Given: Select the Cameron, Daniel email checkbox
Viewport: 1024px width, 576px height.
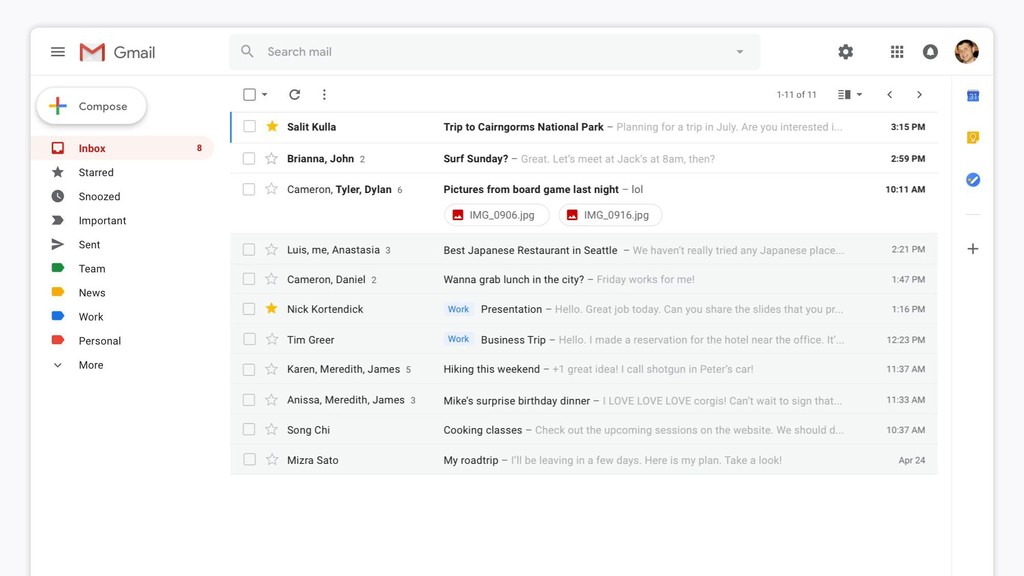Looking at the screenshot, I should tap(249, 279).
